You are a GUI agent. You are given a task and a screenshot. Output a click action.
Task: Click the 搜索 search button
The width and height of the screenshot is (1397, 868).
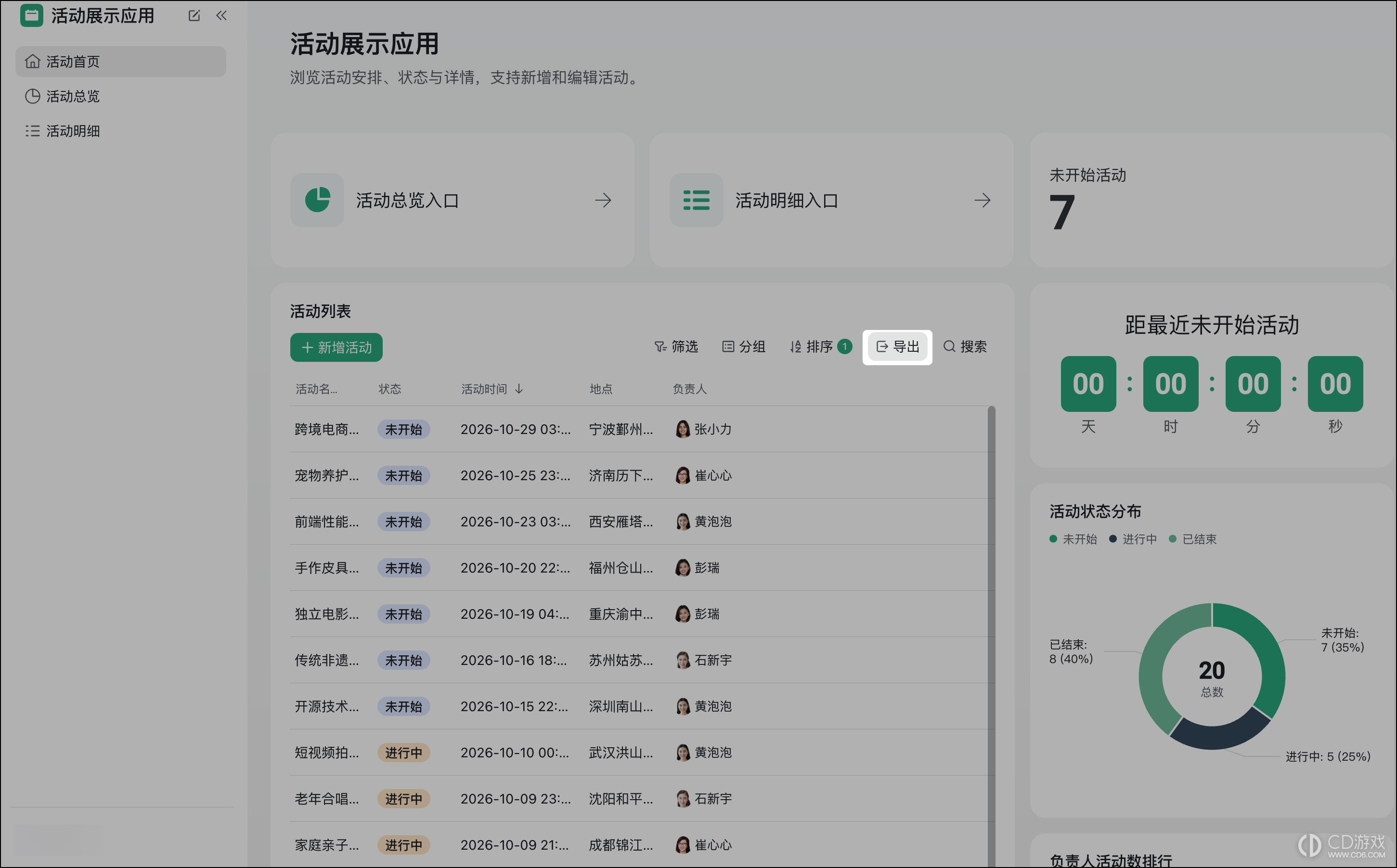tap(965, 347)
